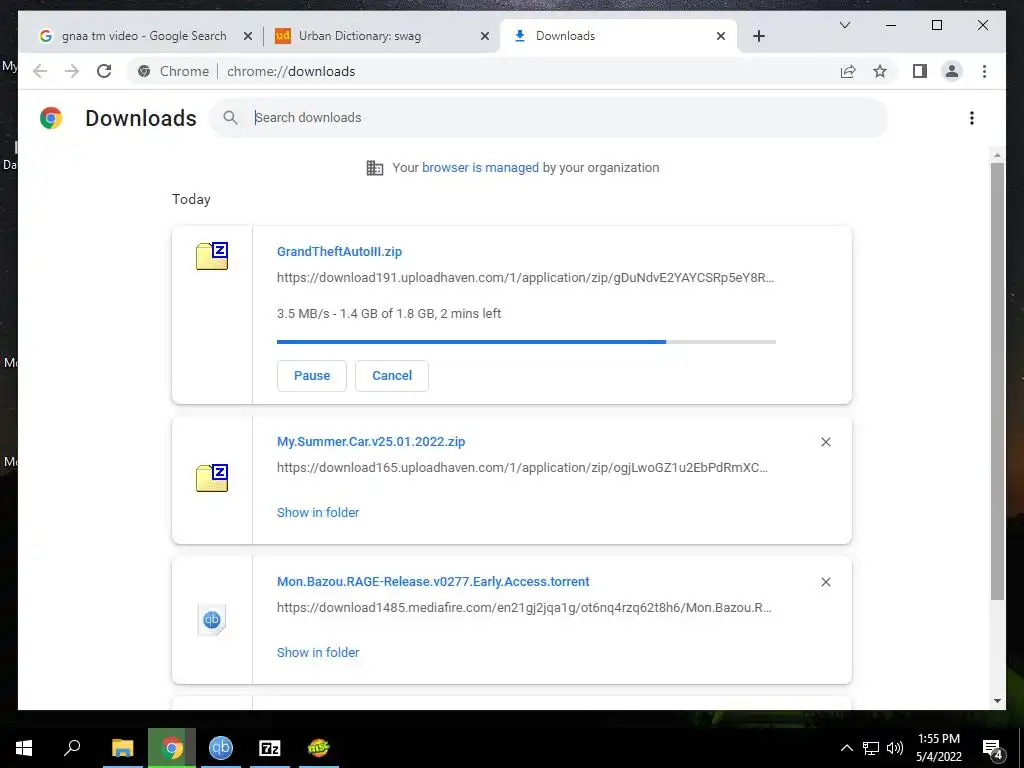Click the magnifier icon in search downloads
The height and width of the screenshot is (768, 1024).
coord(230,118)
